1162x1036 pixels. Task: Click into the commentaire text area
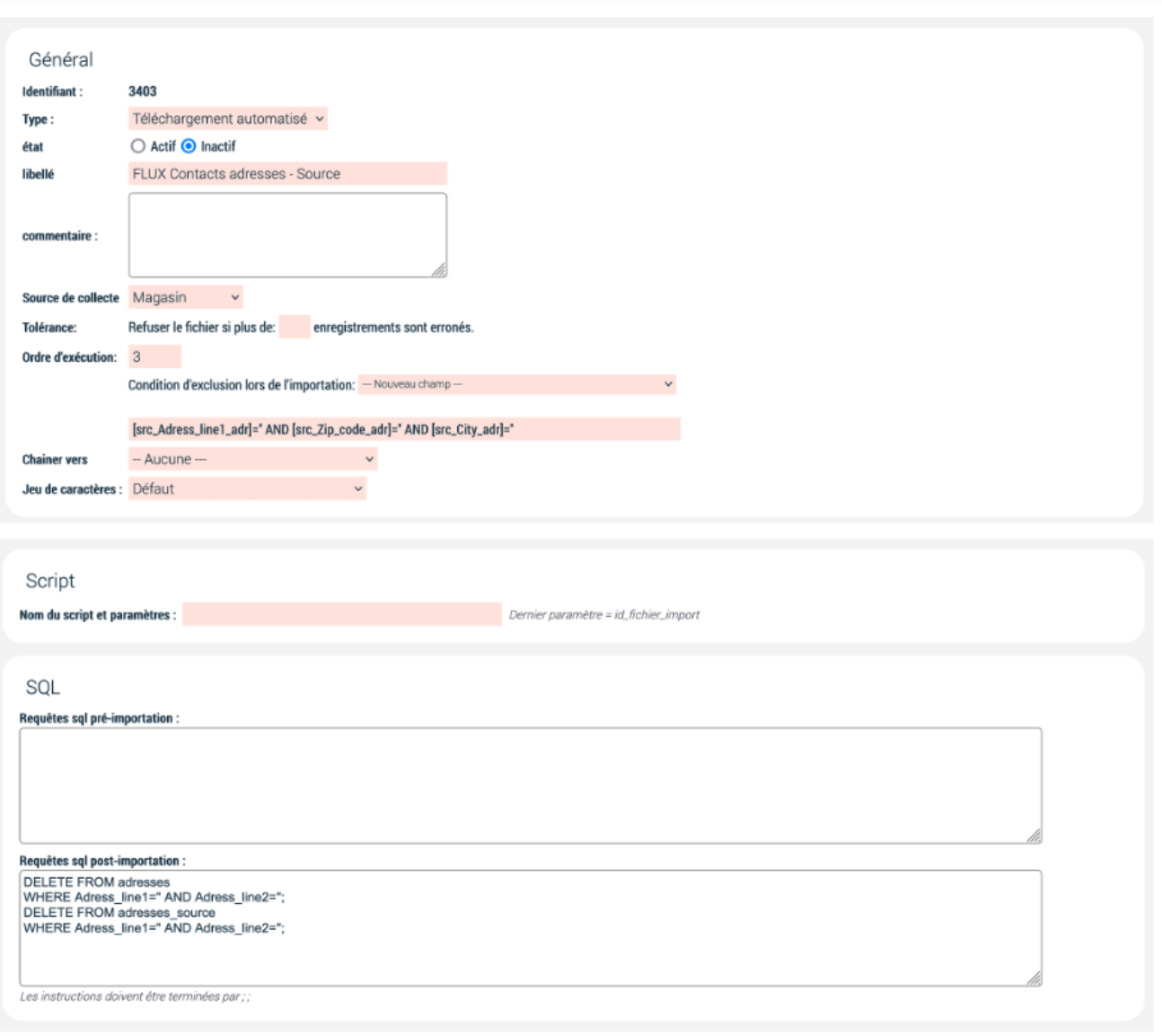coord(287,235)
